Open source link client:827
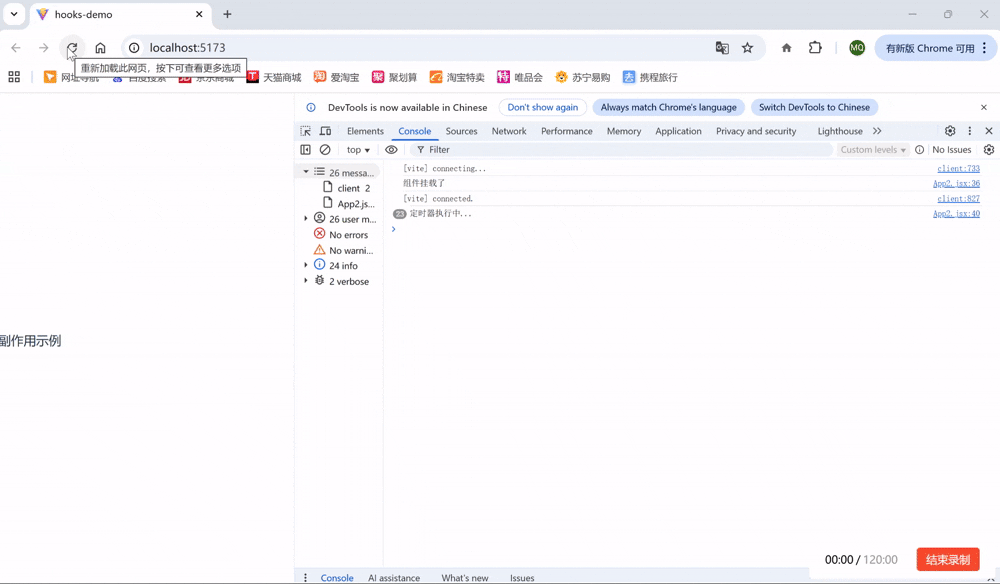Viewport: 1000px width, 584px height. coord(958,198)
